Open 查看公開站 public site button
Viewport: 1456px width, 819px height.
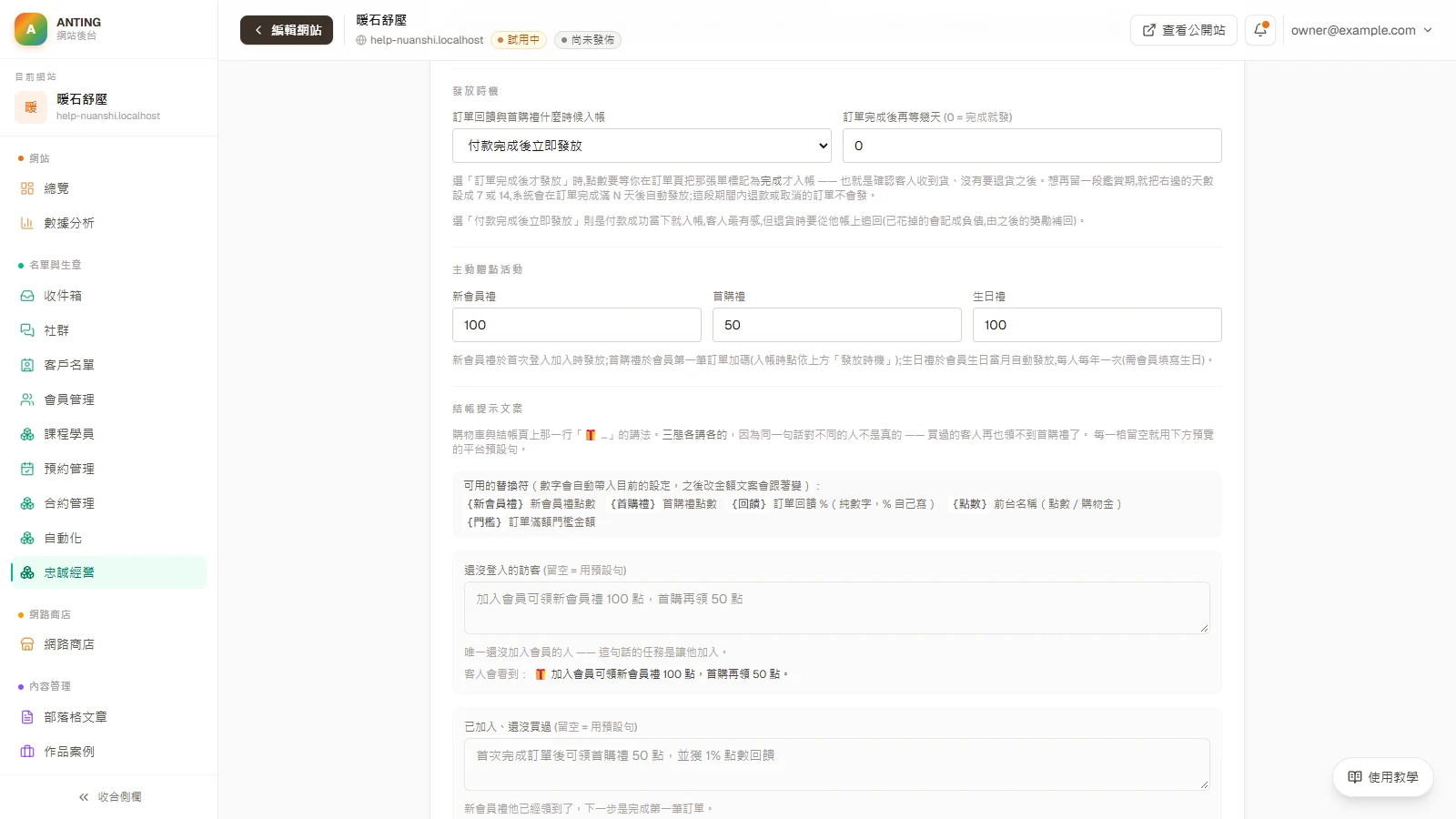1184,30
